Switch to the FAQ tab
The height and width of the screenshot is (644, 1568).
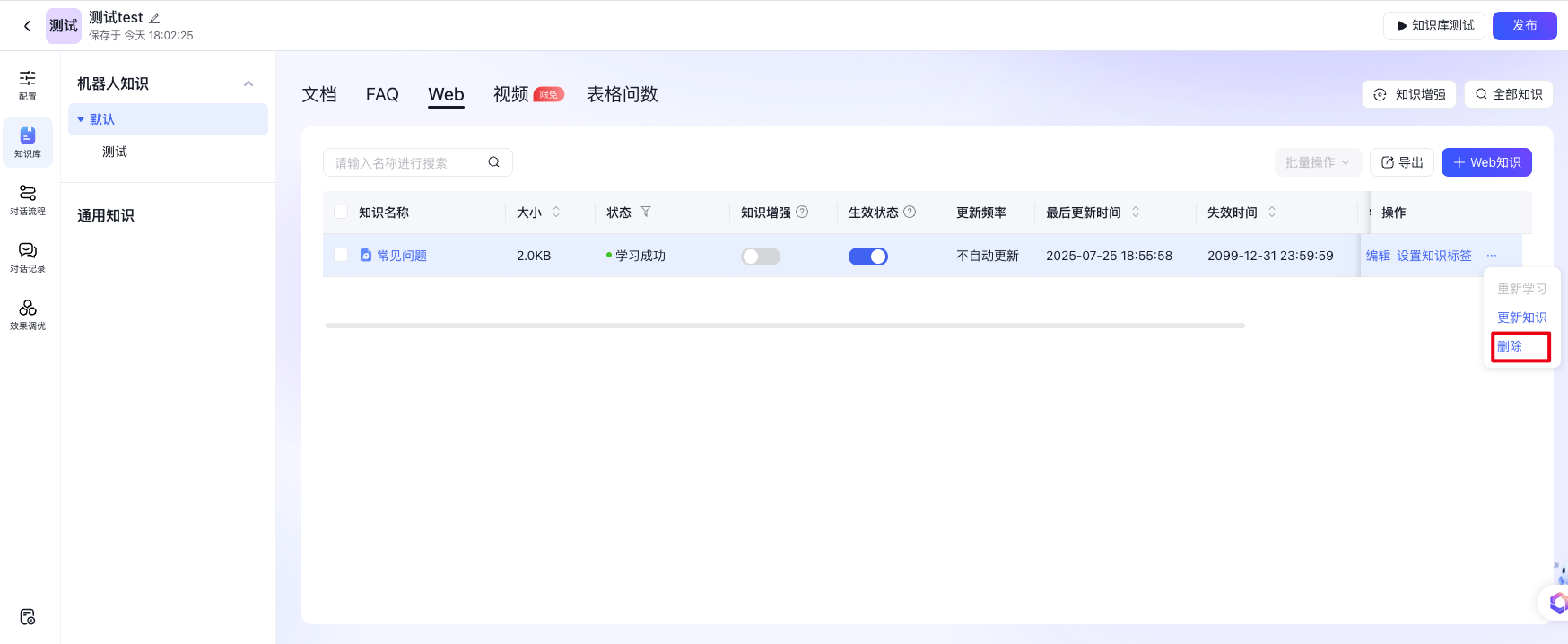tap(382, 94)
